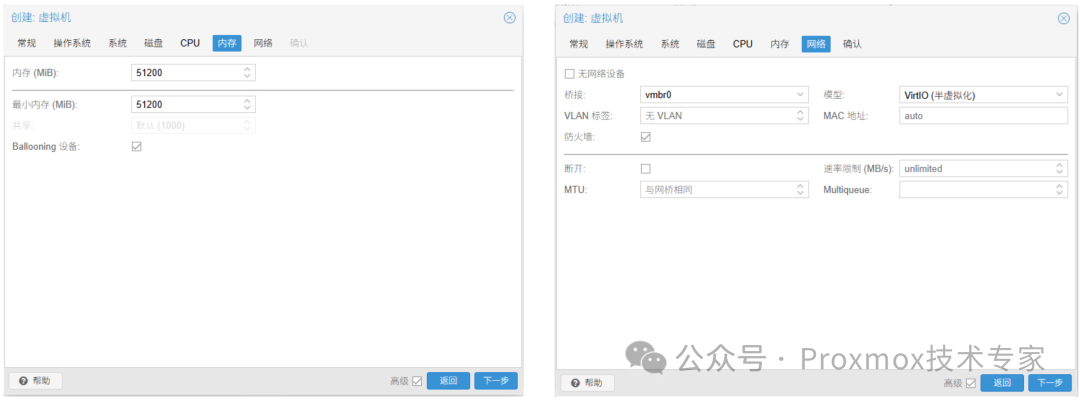Viewport: 1080px width, 402px height.
Task: Expand 桥接 vmbr0 dropdown
Action: pos(800,94)
